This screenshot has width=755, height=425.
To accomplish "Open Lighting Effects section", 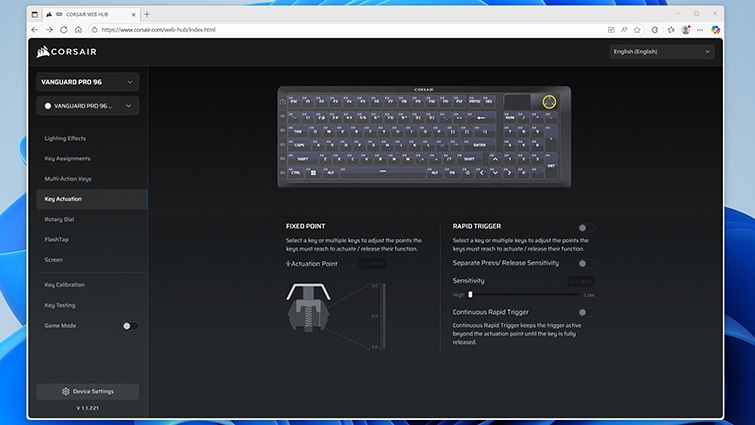I will pos(65,138).
